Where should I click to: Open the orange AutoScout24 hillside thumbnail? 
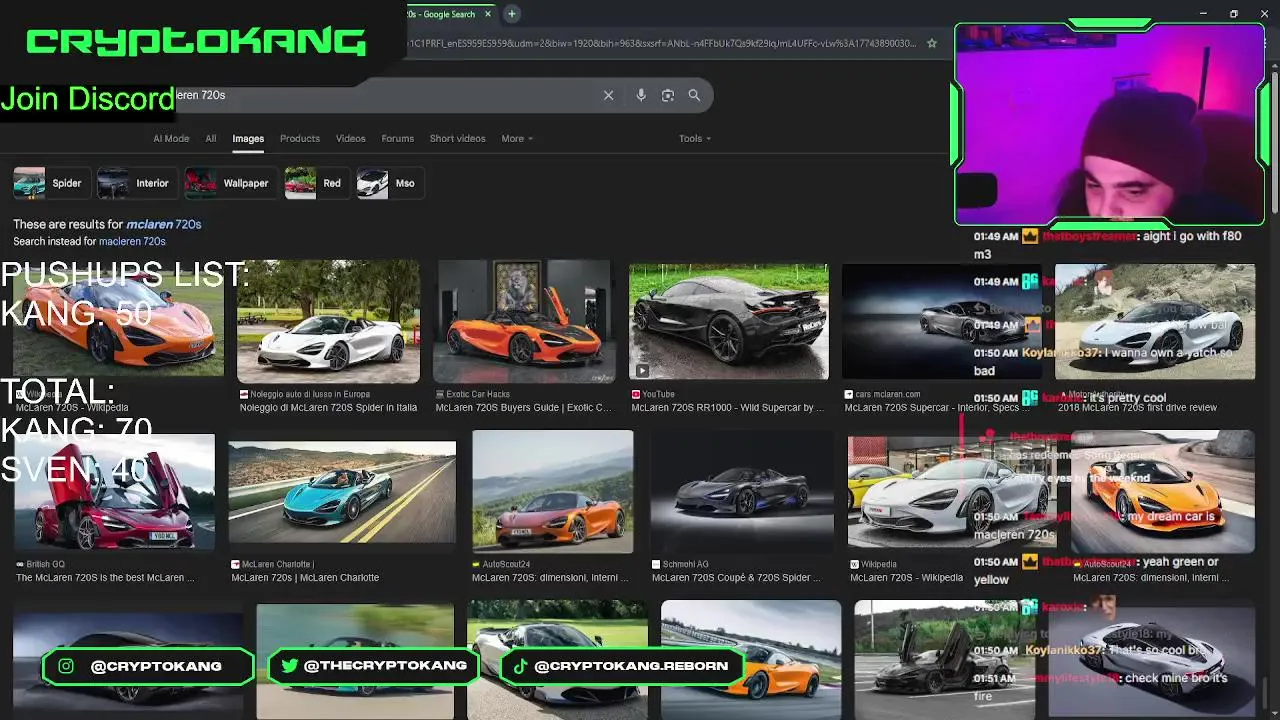pos(553,491)
